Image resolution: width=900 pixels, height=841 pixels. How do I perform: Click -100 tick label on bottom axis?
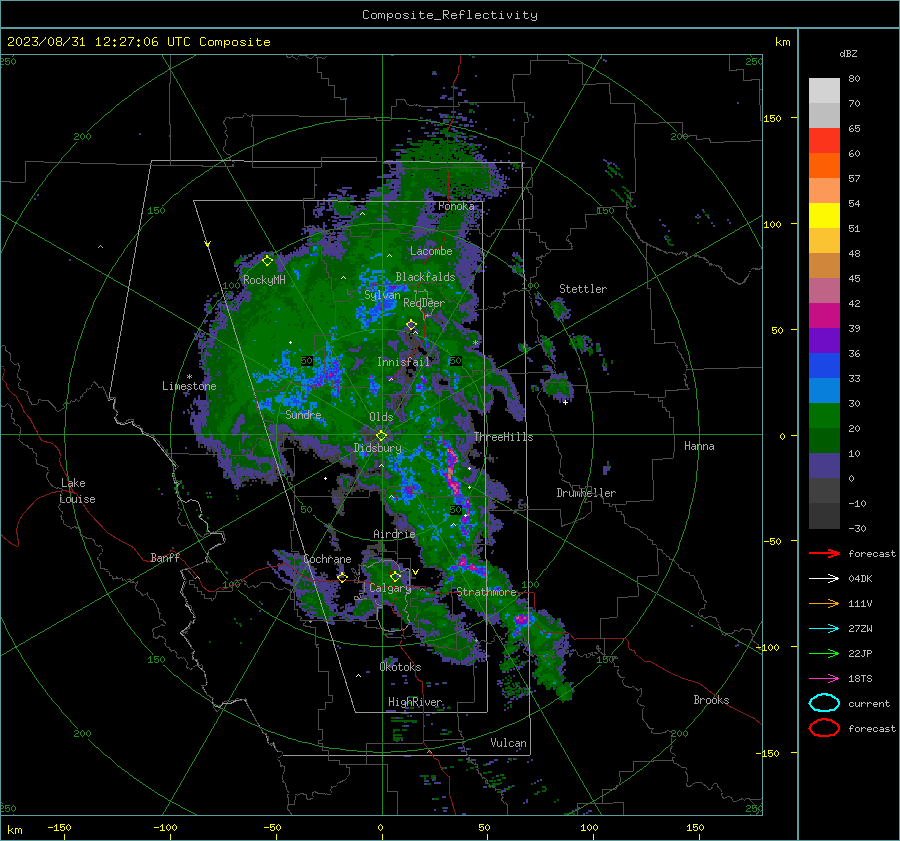pyautogui.click(x=165, y=827)
